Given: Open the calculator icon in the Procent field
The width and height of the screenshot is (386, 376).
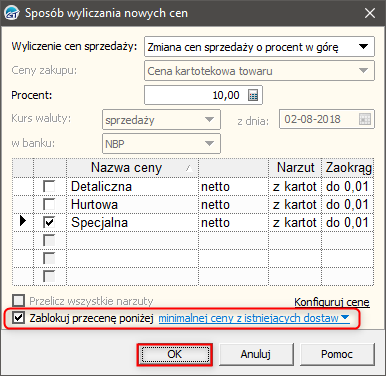Looking at the screenshot, I should pyautogui.click(x=253, y=96).
